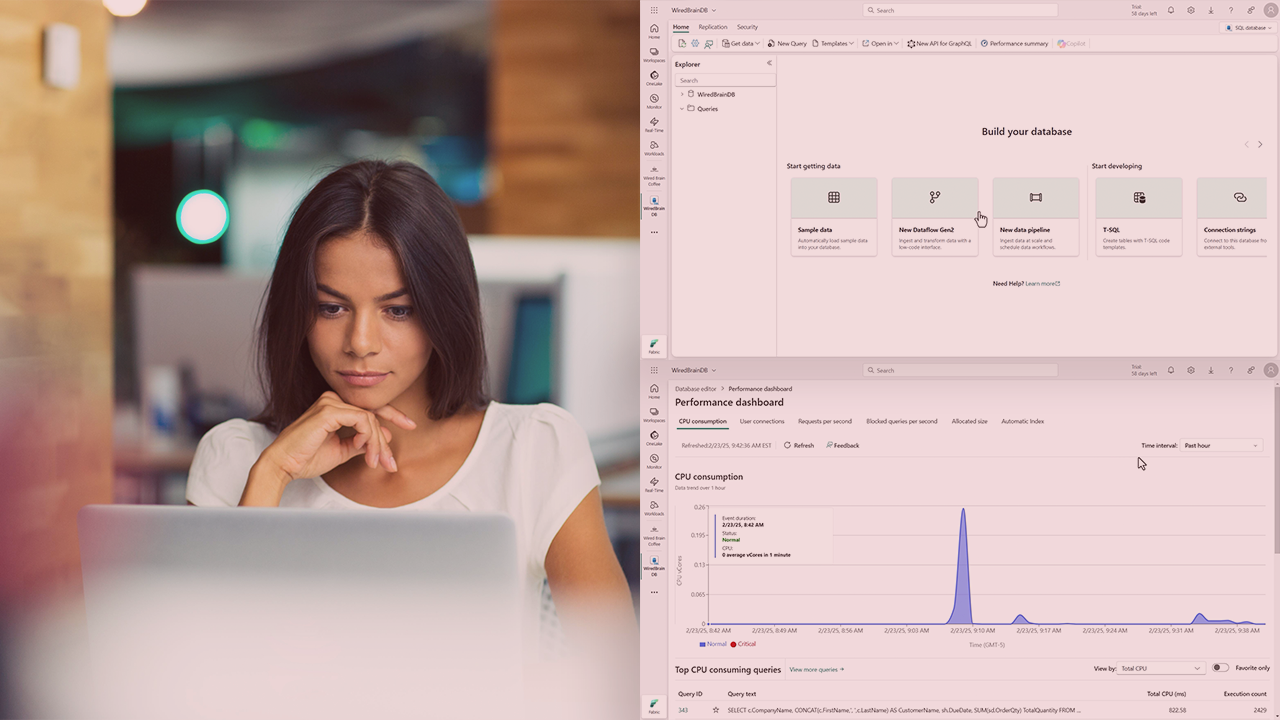Image resolution: width=1280 pixels, height=720 pixels.
Task: Toggle the Critical series in chart legend
Action: (x=742, y=644)
